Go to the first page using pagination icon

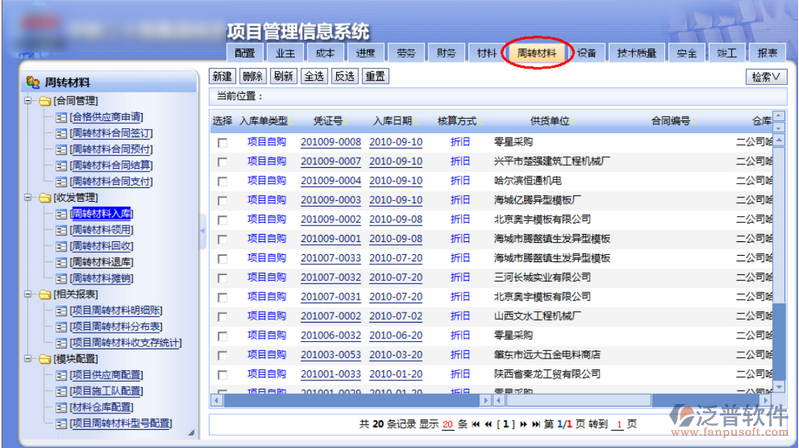(475, 425)
